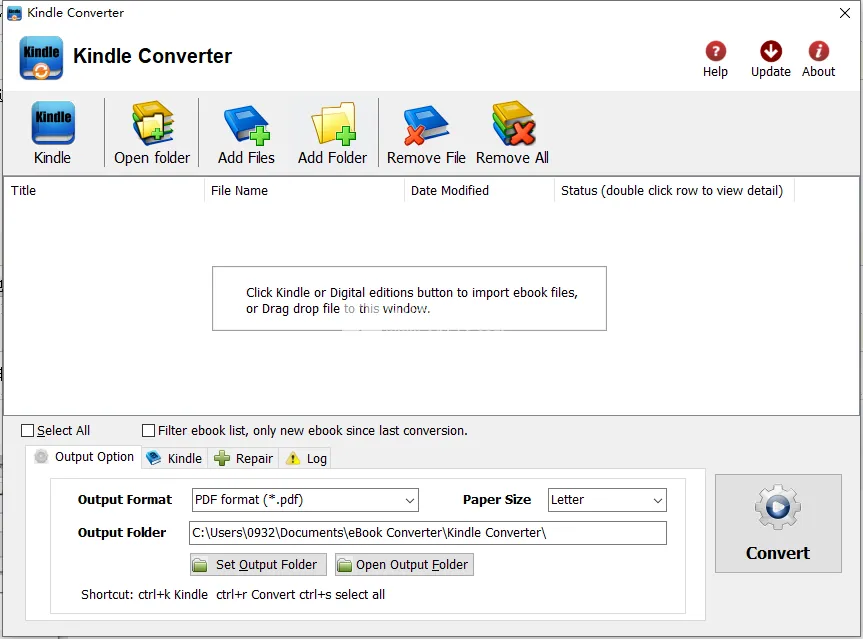Open the Repair tab
The image size is (863, 639).
coord(243,458)
